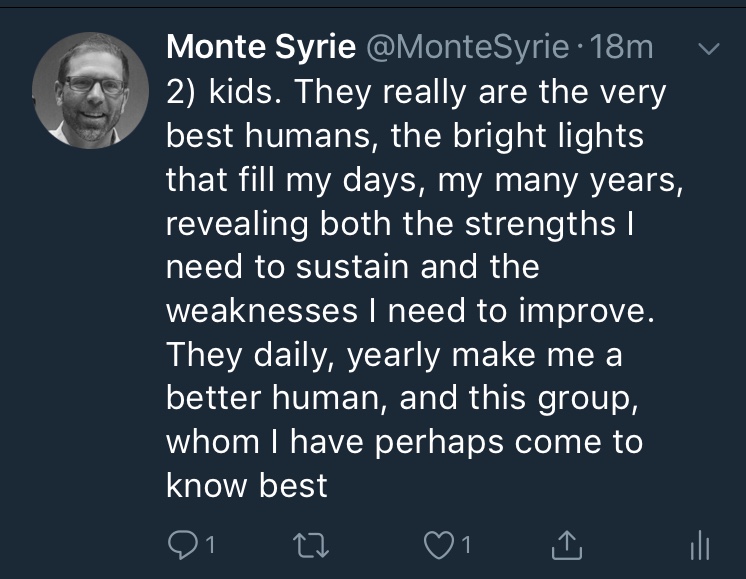Open Monte Syrie's profile photo

(x=91, y=90)
